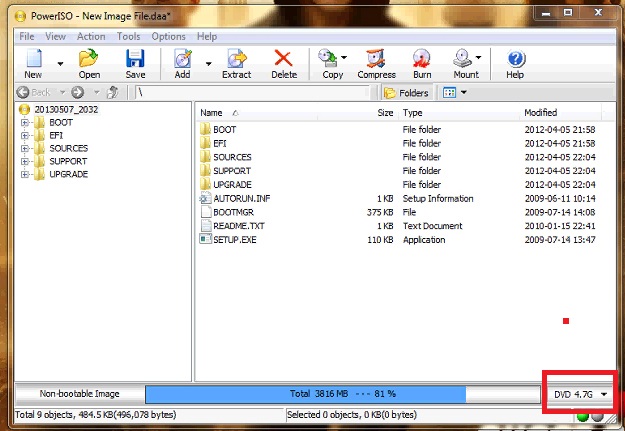Viewport: 625px width, 431px height.
Task: Expand the EFI tree node
Action: (x=25, y=136)
